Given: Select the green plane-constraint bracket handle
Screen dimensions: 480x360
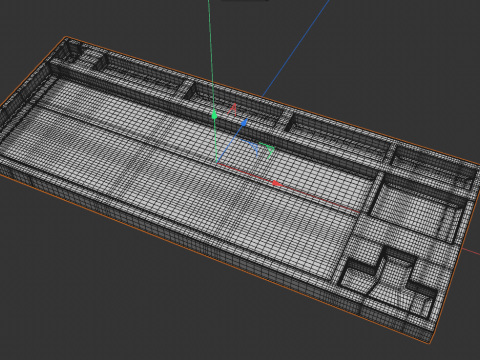Looking at the screenshot, I should pyautogui.click(x=268, y=151).
